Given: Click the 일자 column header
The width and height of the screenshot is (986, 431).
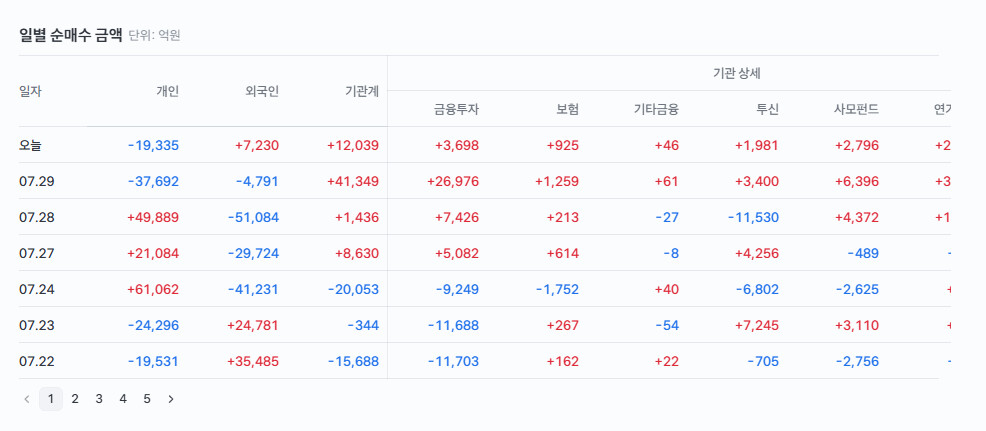Looking at the screenshot, I should tap(30, 91).
